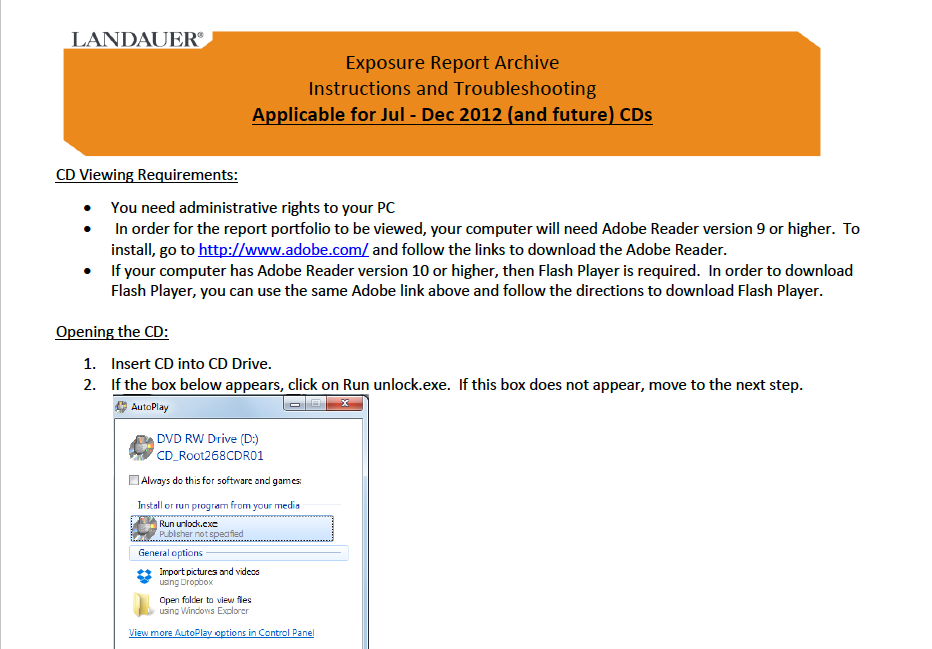
Task: Choose 'Import pictures and videos' option
Action: 209,572
